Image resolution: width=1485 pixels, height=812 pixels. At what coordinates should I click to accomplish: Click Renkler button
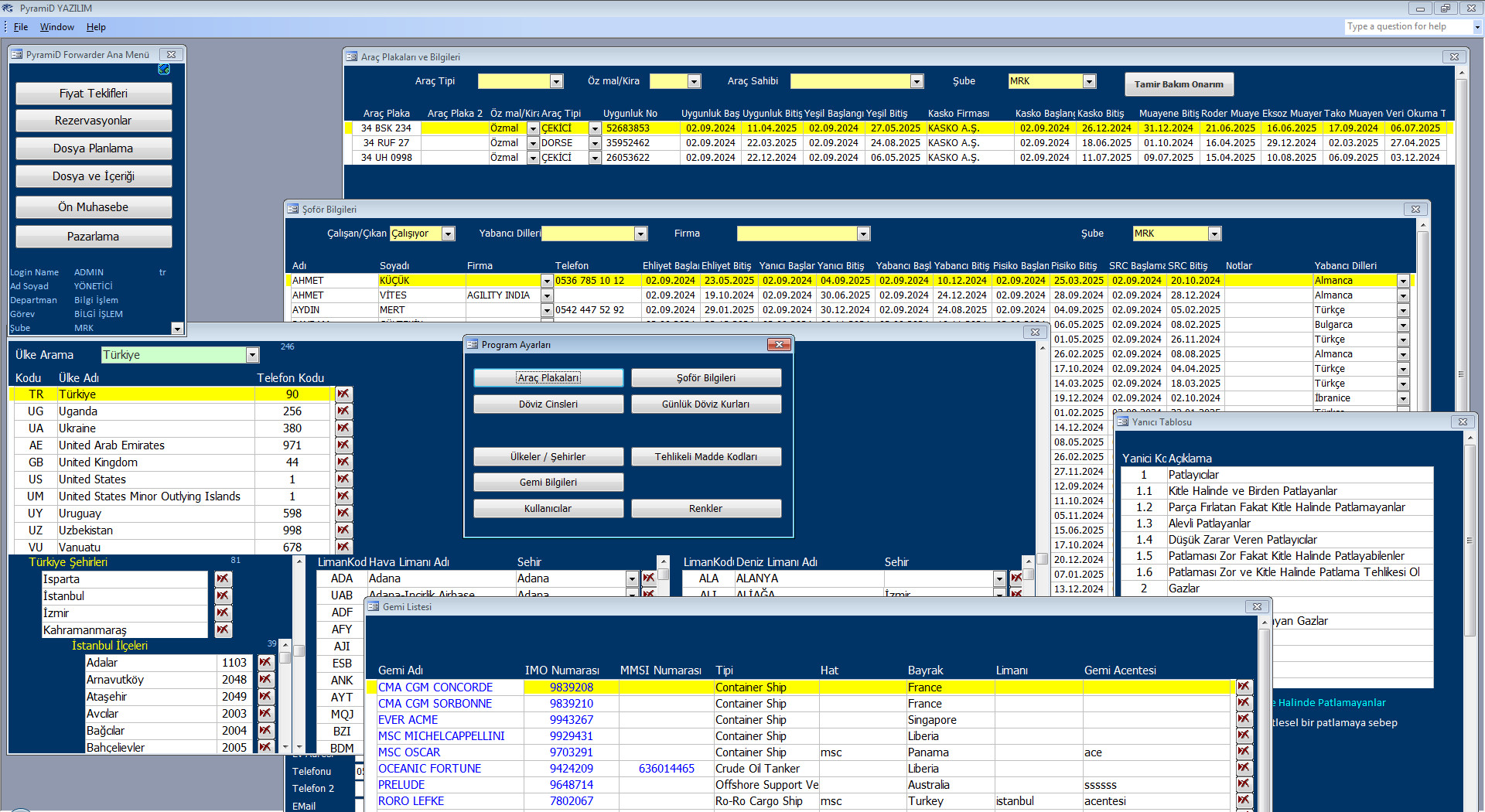click(706, 509)
